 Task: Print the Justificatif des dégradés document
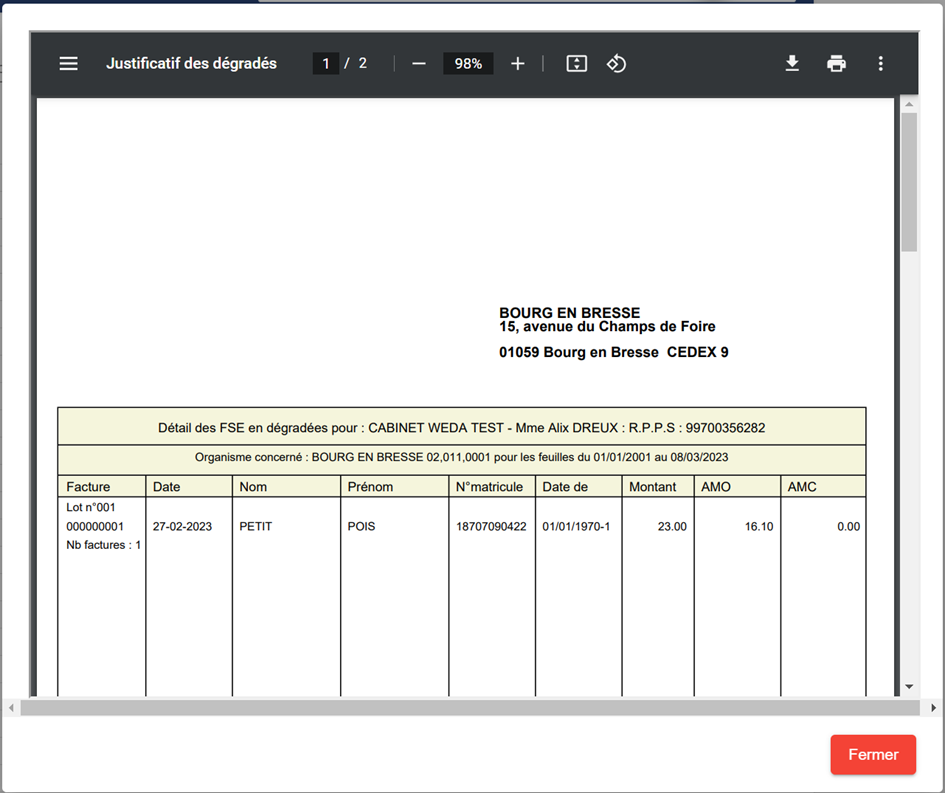click(x=836, y=64)
